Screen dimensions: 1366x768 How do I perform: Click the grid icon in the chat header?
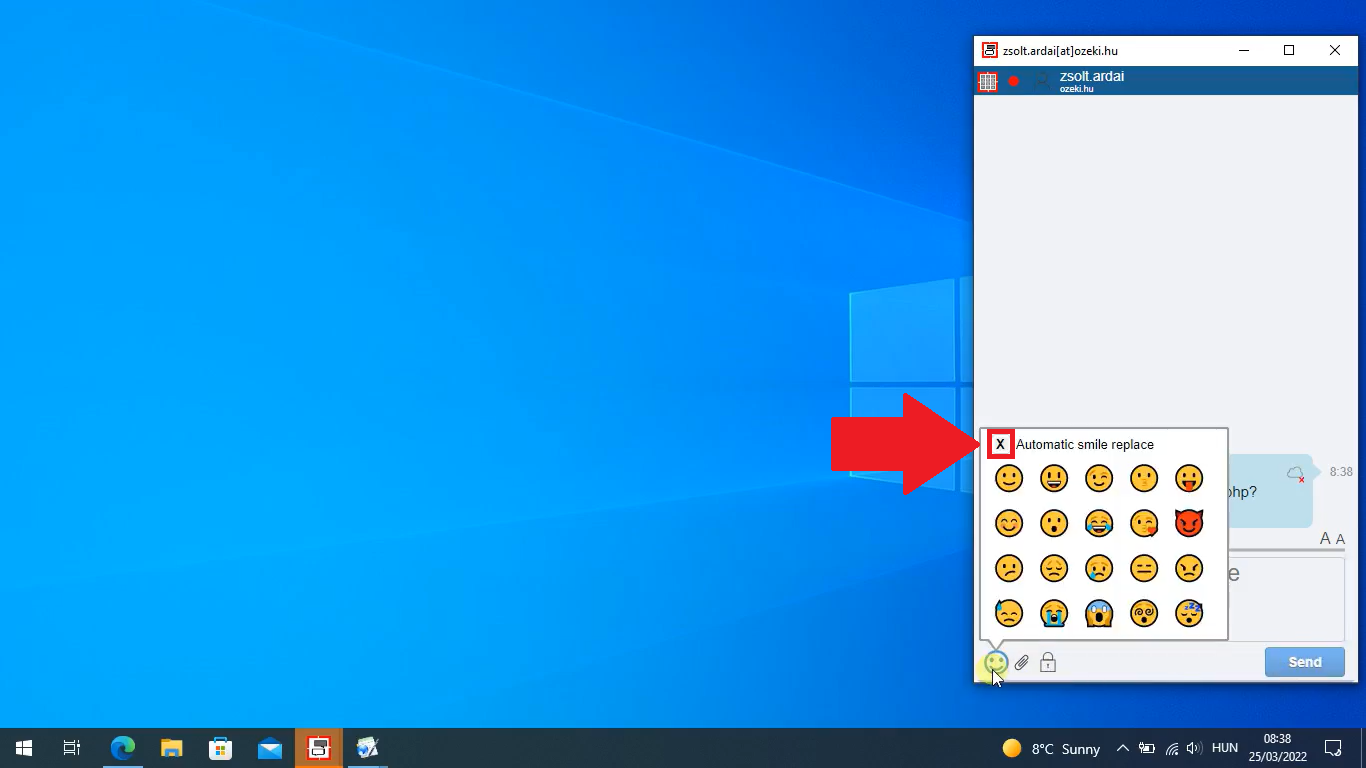point(988,81)
